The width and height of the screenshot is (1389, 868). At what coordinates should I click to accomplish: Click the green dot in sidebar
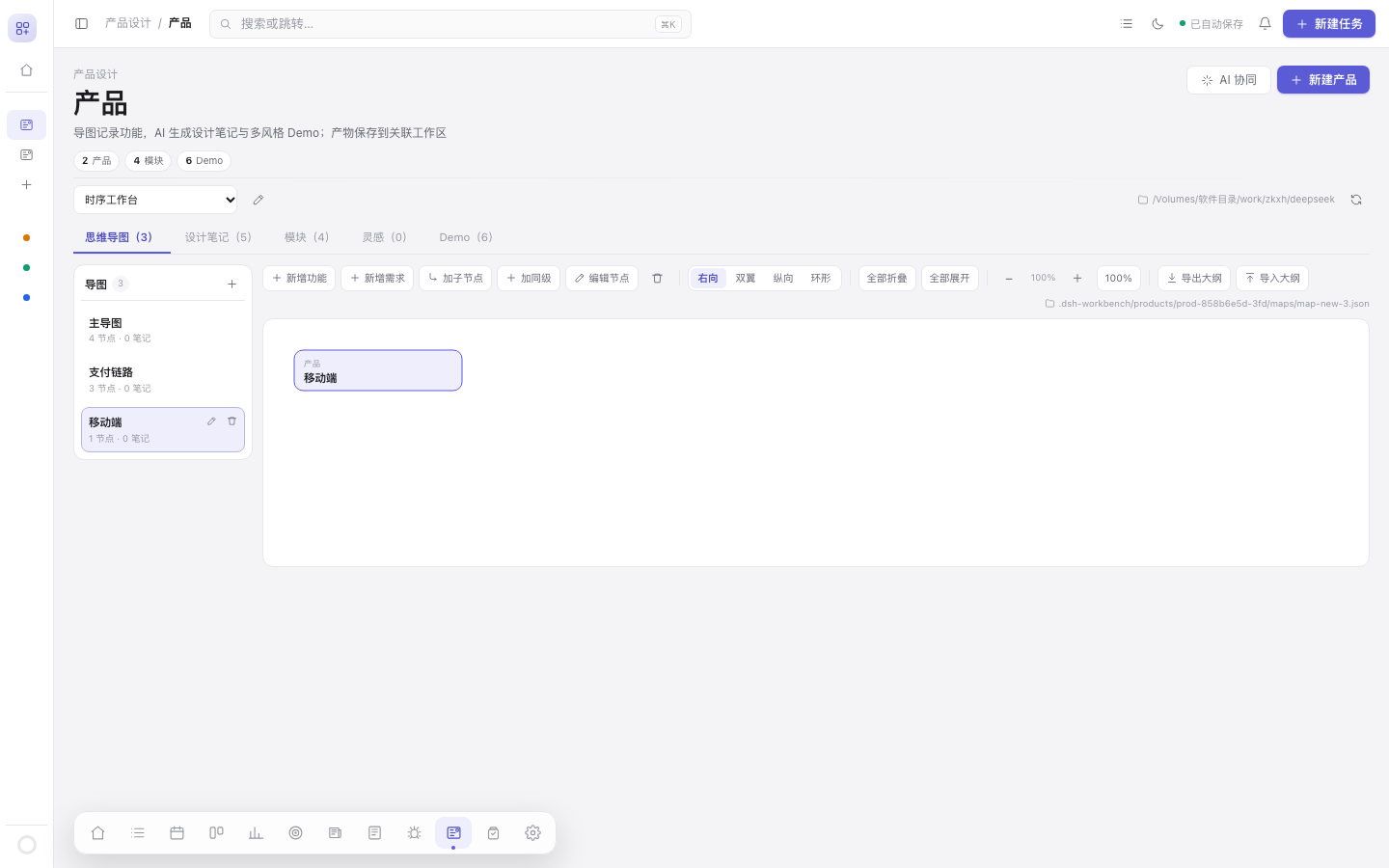pyautogui.click(x=26, y=267)
